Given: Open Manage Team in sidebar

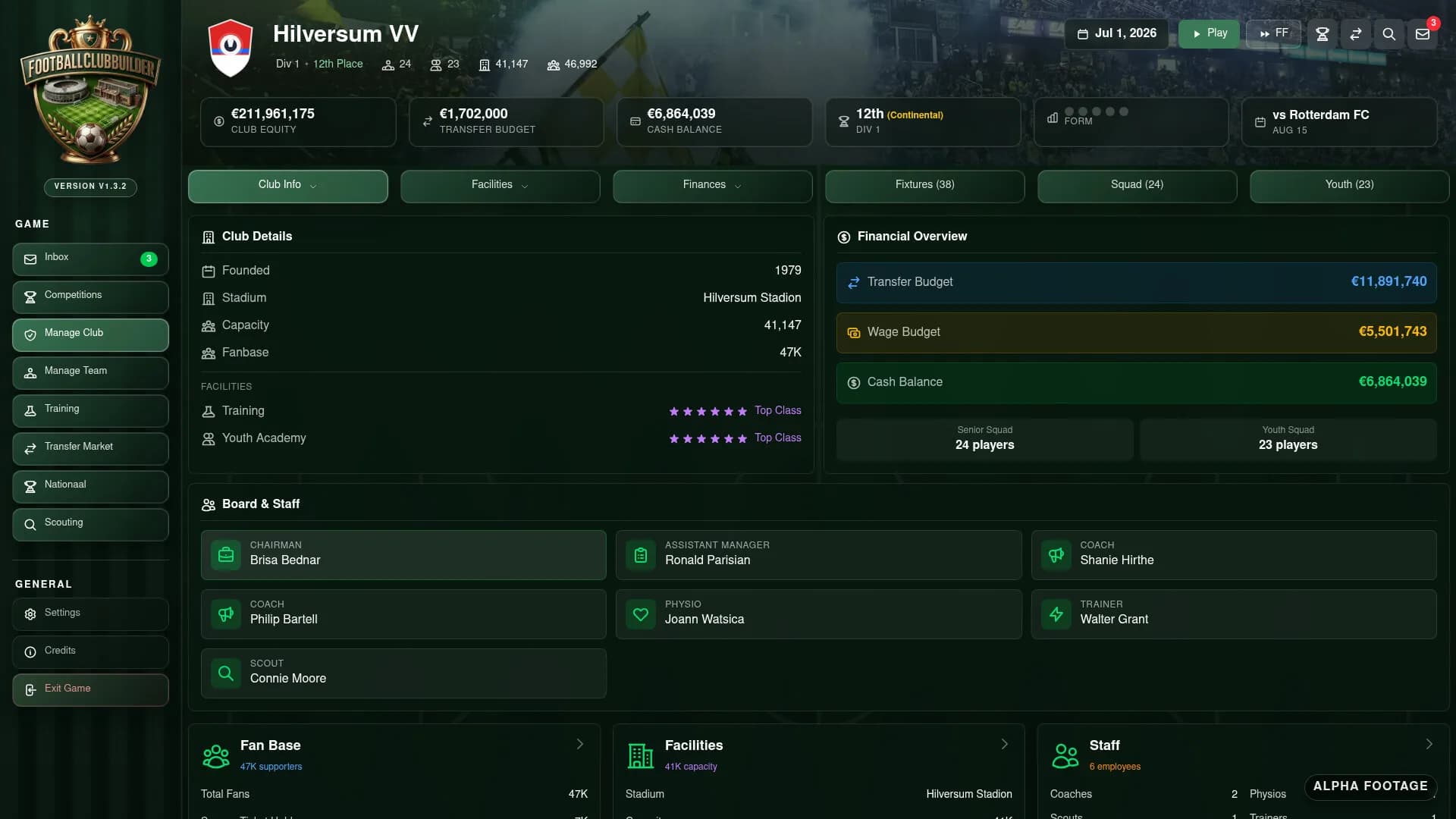Looking at the screenshot, I should click(90, 372).
